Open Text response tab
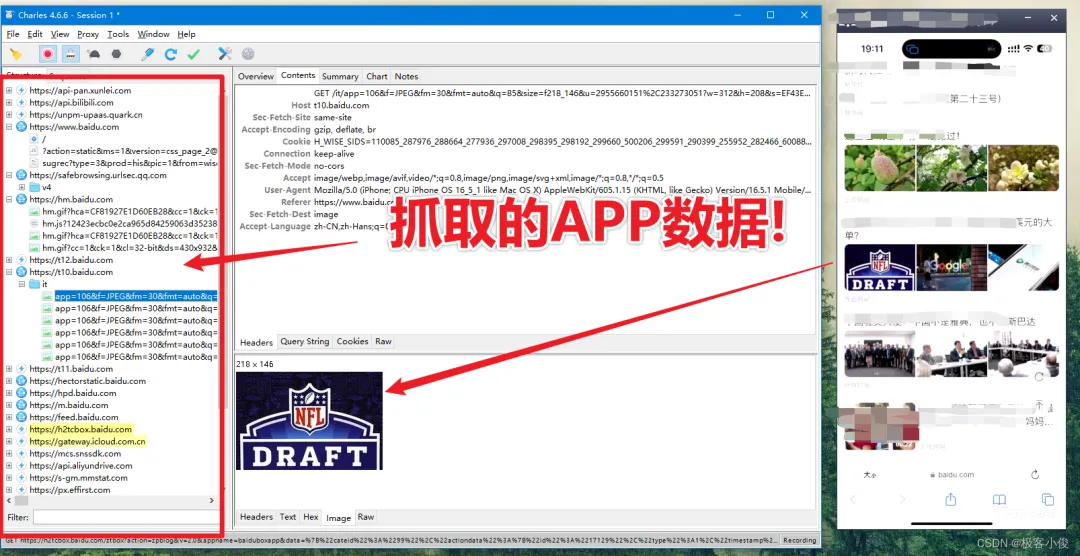This screenshot has height=556, width=1080. (x=288, y=517)
